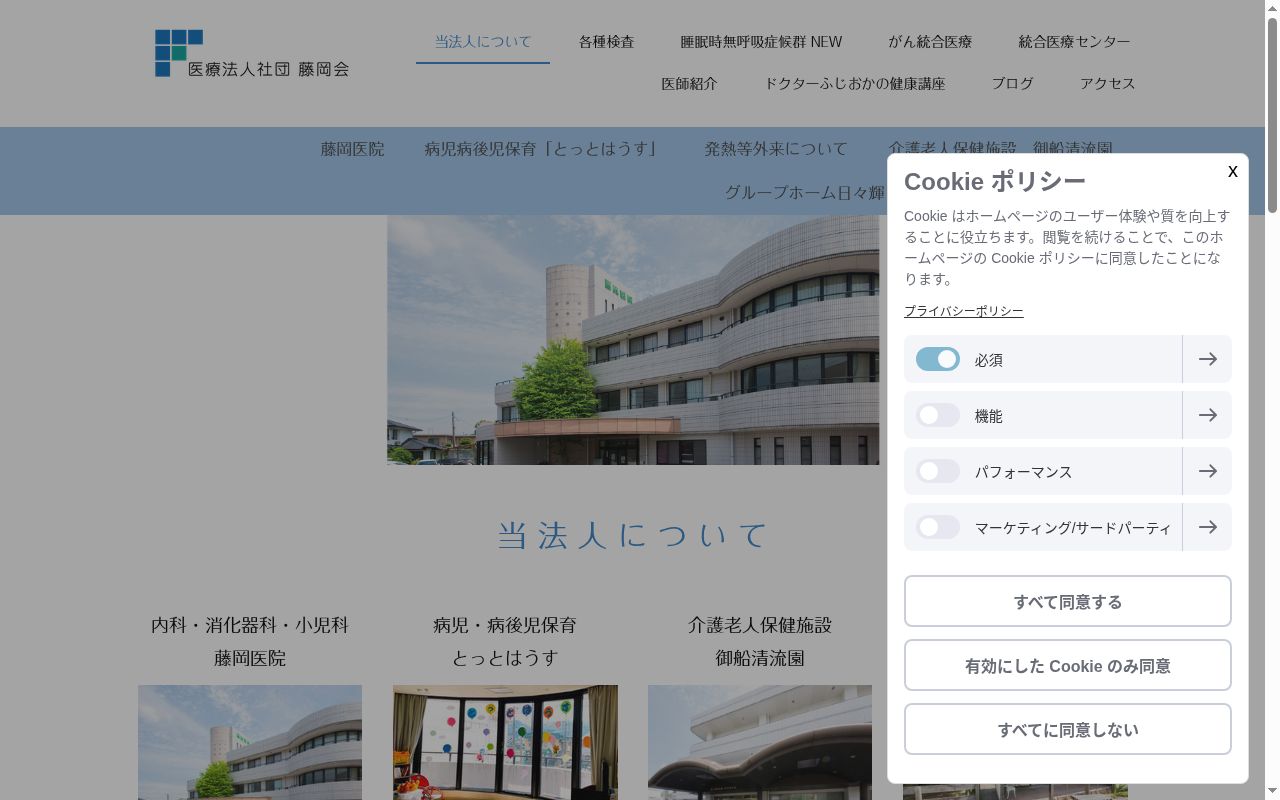Click the scrollbar down arrow

click(1272, 792)
